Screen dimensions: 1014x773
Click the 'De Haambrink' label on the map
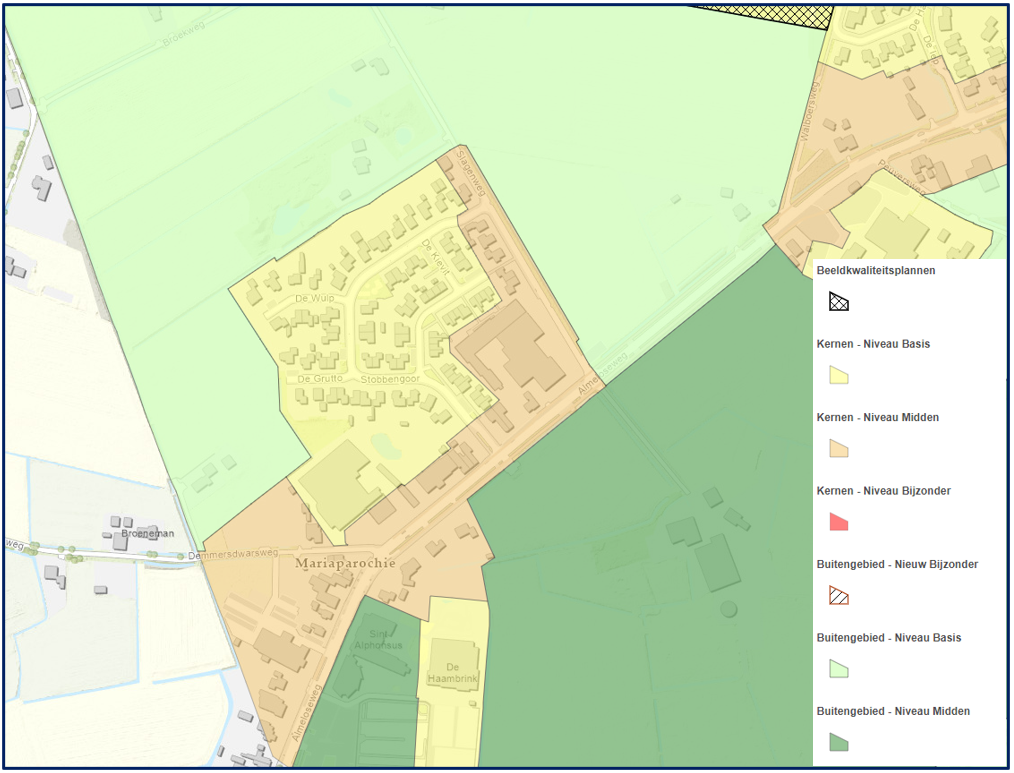point(452,673)
